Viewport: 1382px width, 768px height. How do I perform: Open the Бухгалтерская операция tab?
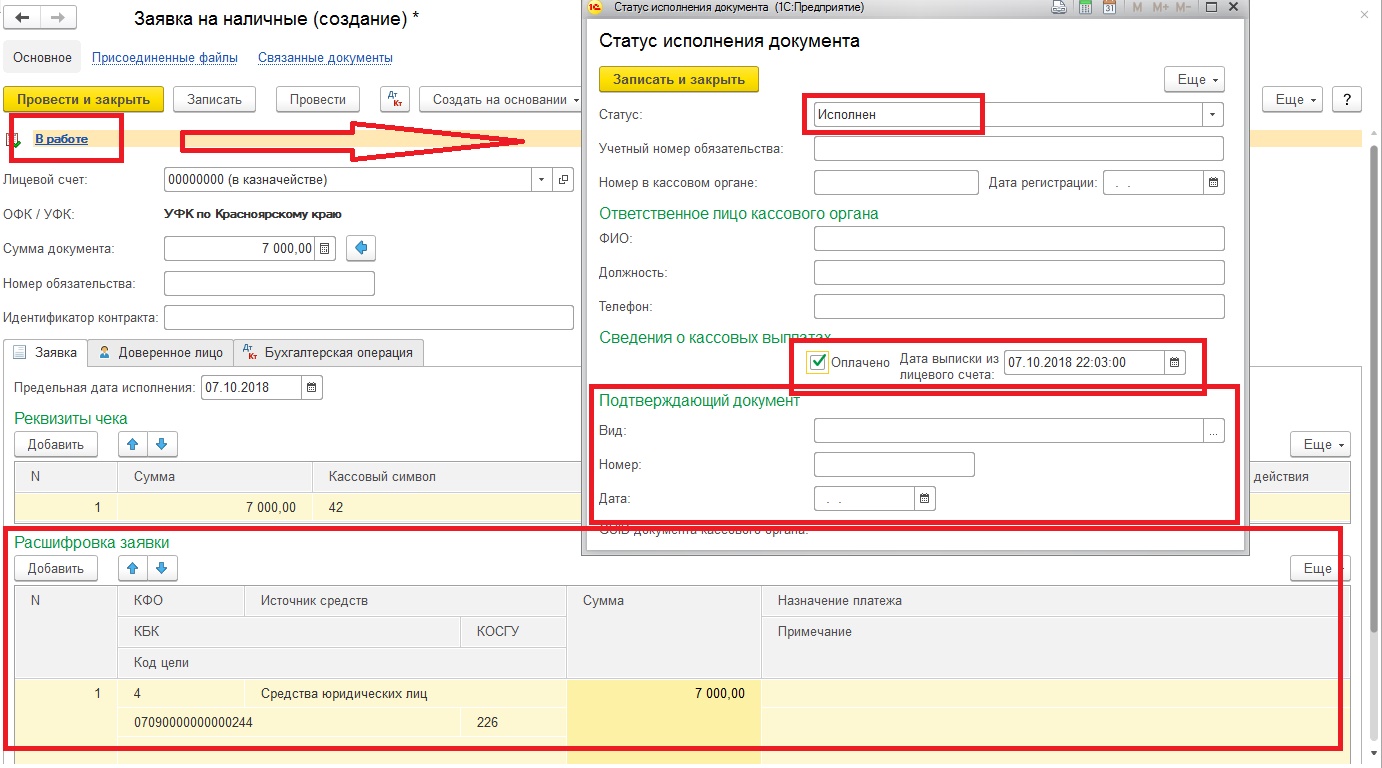click(x=329, y=352)
